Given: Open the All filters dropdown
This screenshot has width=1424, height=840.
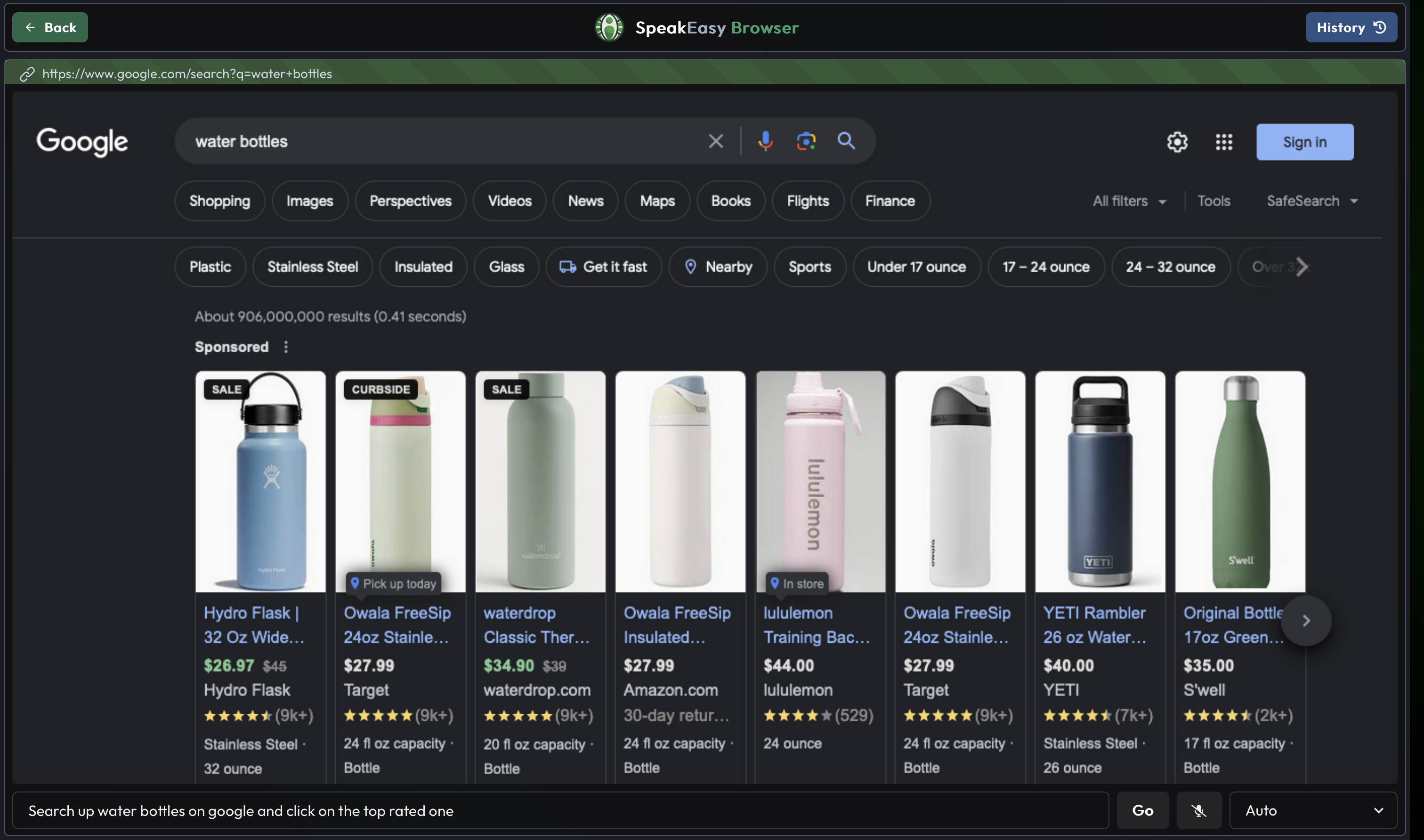Looking at the screenshot, I should coord(1129,201).
